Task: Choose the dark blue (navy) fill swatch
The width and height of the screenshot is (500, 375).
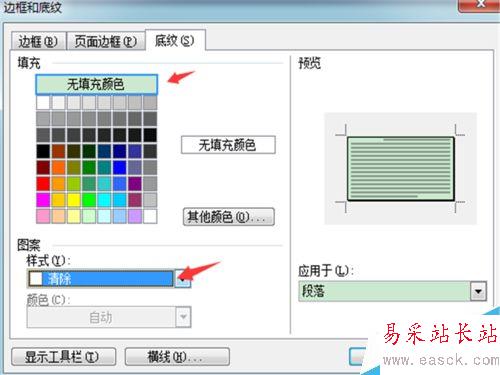Action: [x=120, y=151]
